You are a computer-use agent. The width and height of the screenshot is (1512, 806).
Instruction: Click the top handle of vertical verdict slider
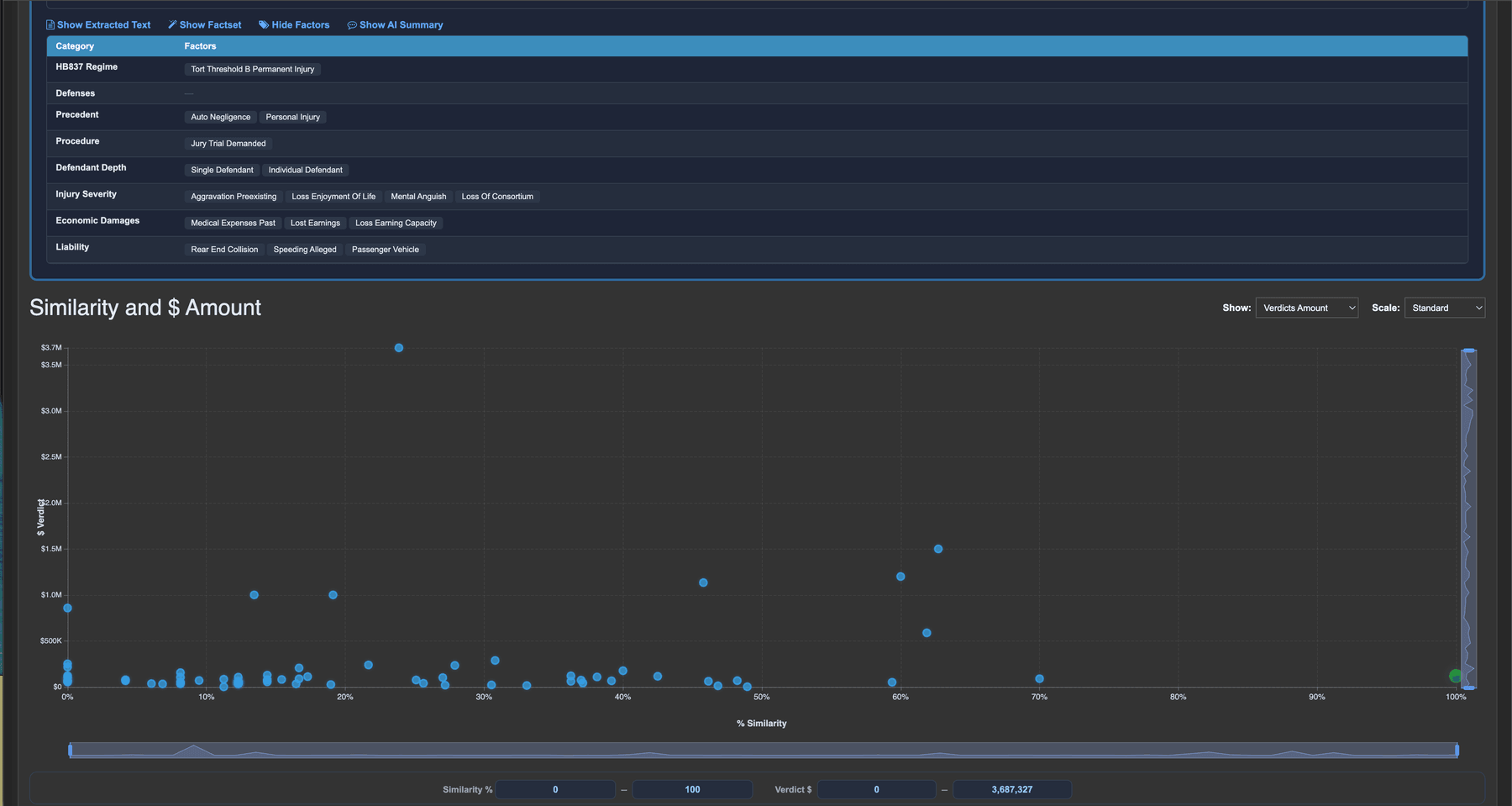1468,350
